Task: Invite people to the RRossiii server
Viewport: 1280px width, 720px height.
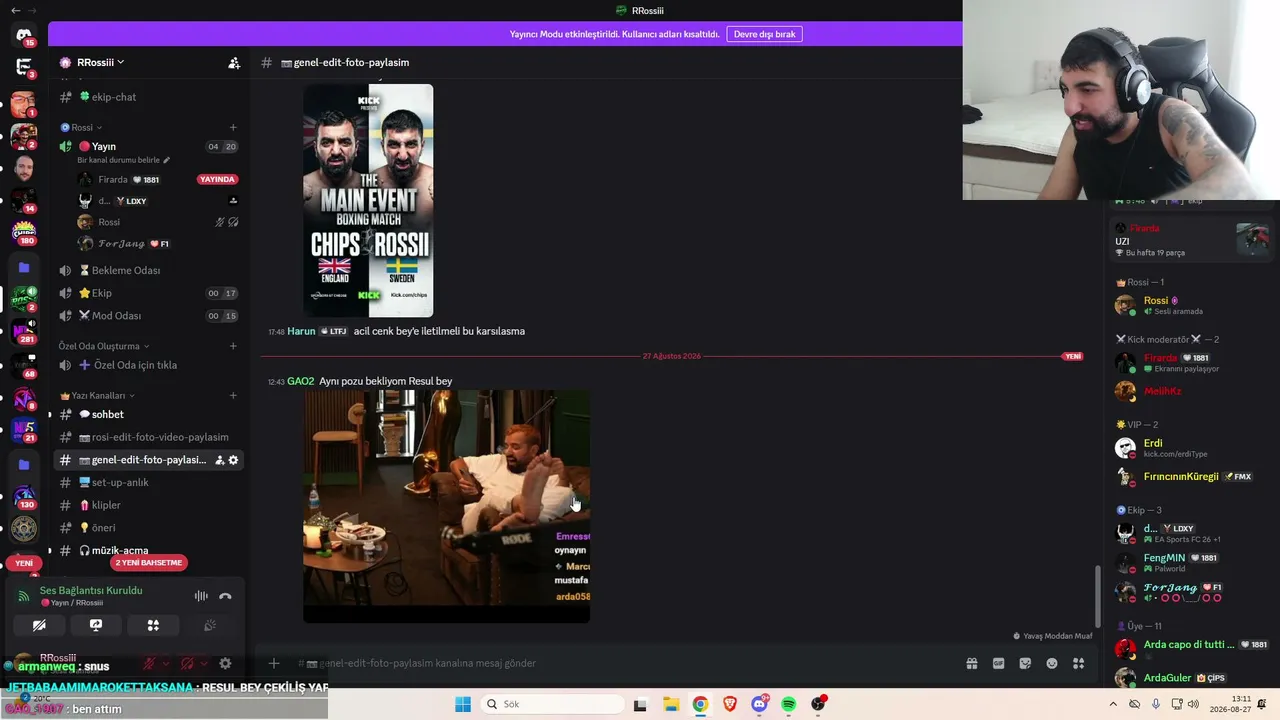Action: 234,63
